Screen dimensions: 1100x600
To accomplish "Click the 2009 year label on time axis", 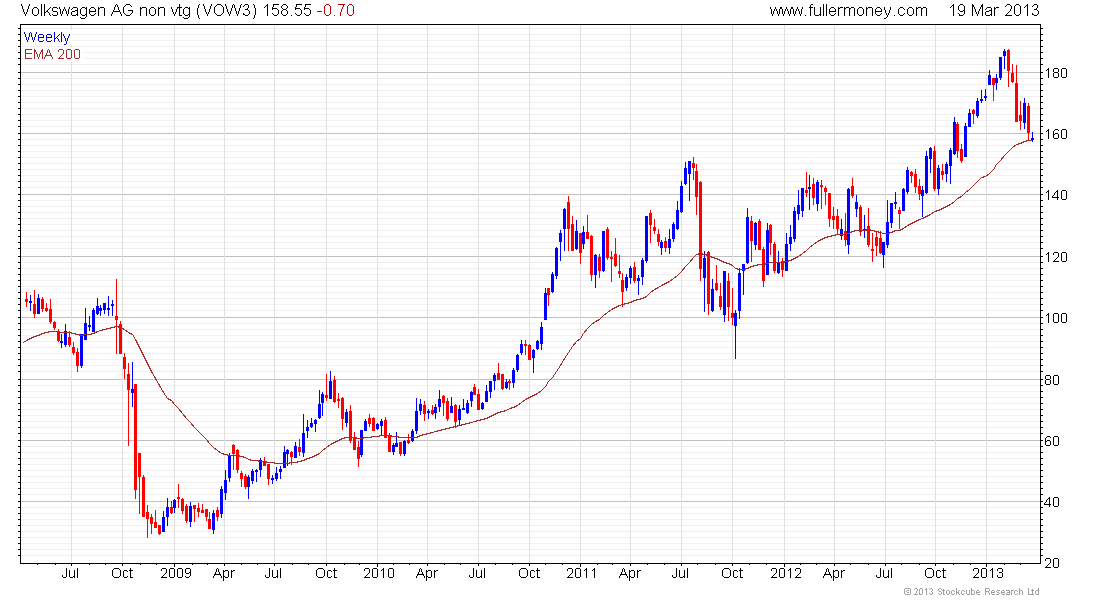I will pyautogui.click(x=175, y=573).
